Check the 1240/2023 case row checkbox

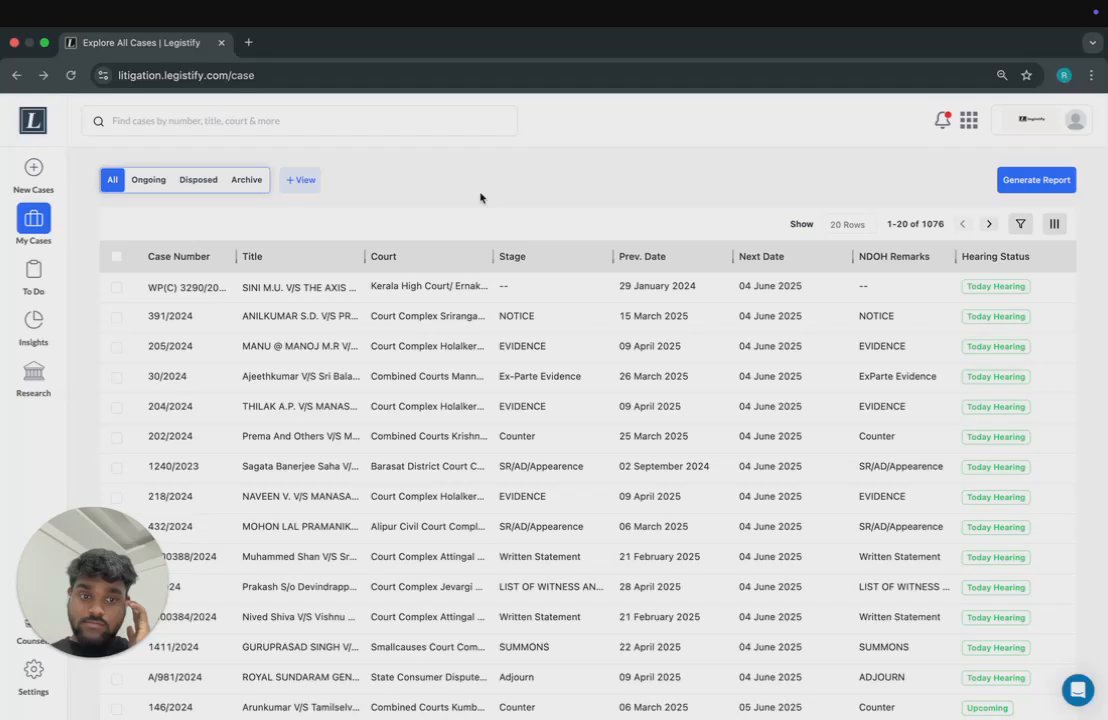117,467
